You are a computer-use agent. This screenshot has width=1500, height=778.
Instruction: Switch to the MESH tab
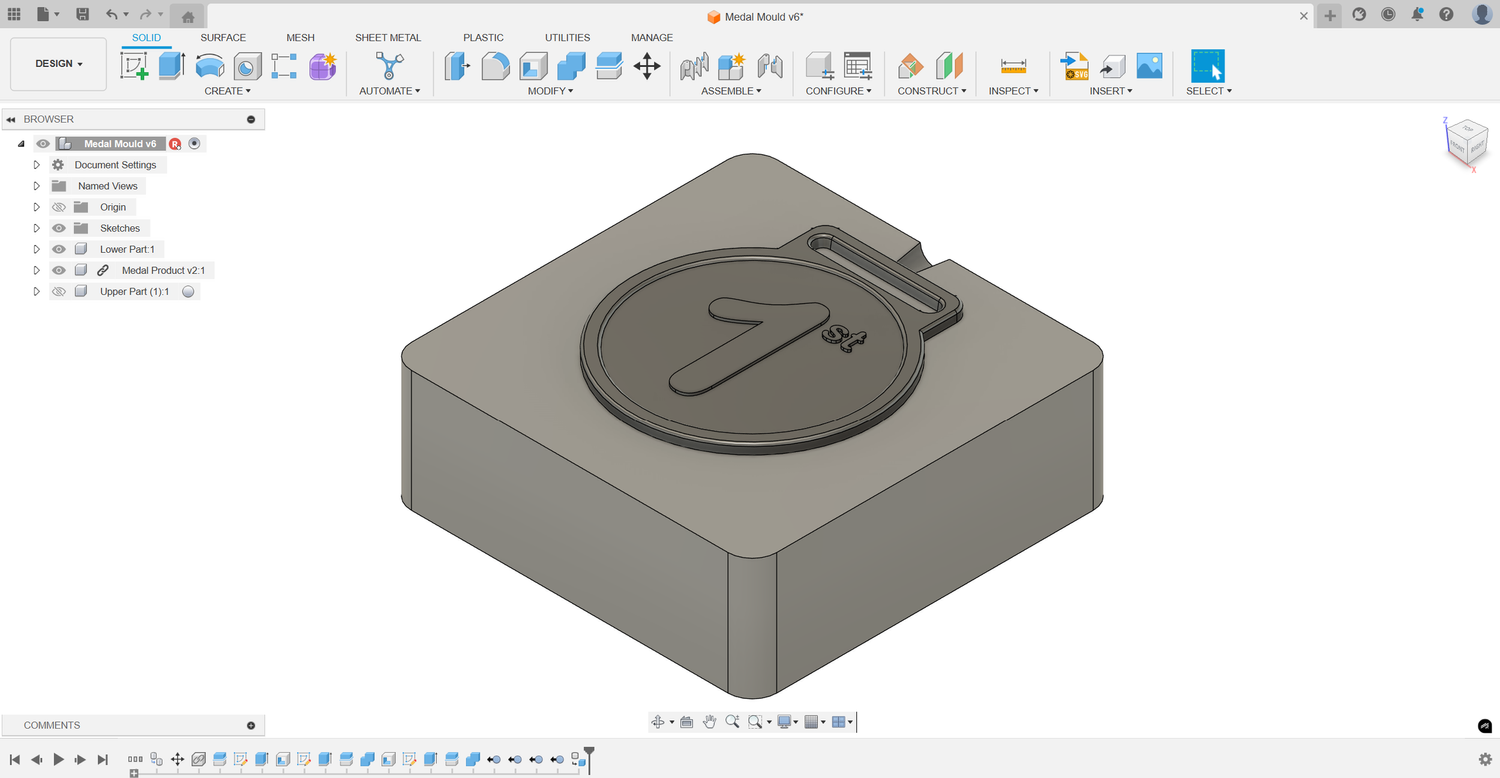(300, 38)
